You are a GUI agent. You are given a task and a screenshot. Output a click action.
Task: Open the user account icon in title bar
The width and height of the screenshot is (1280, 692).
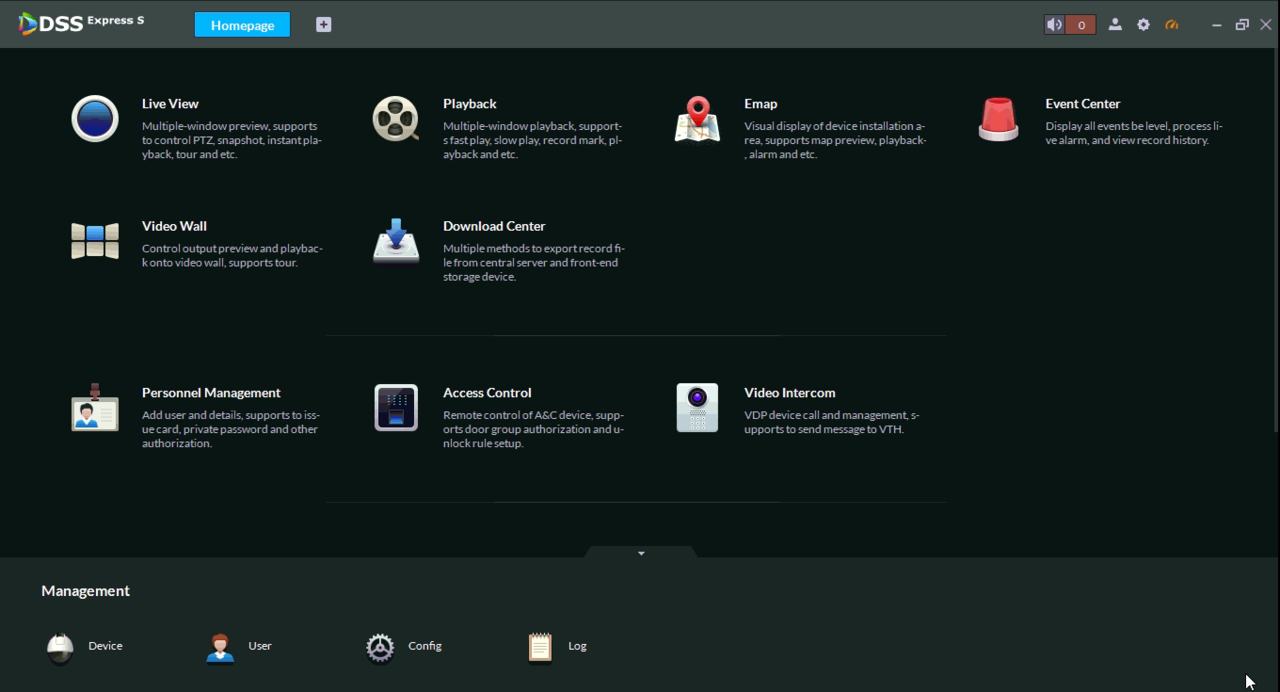tap(1115, 25)
